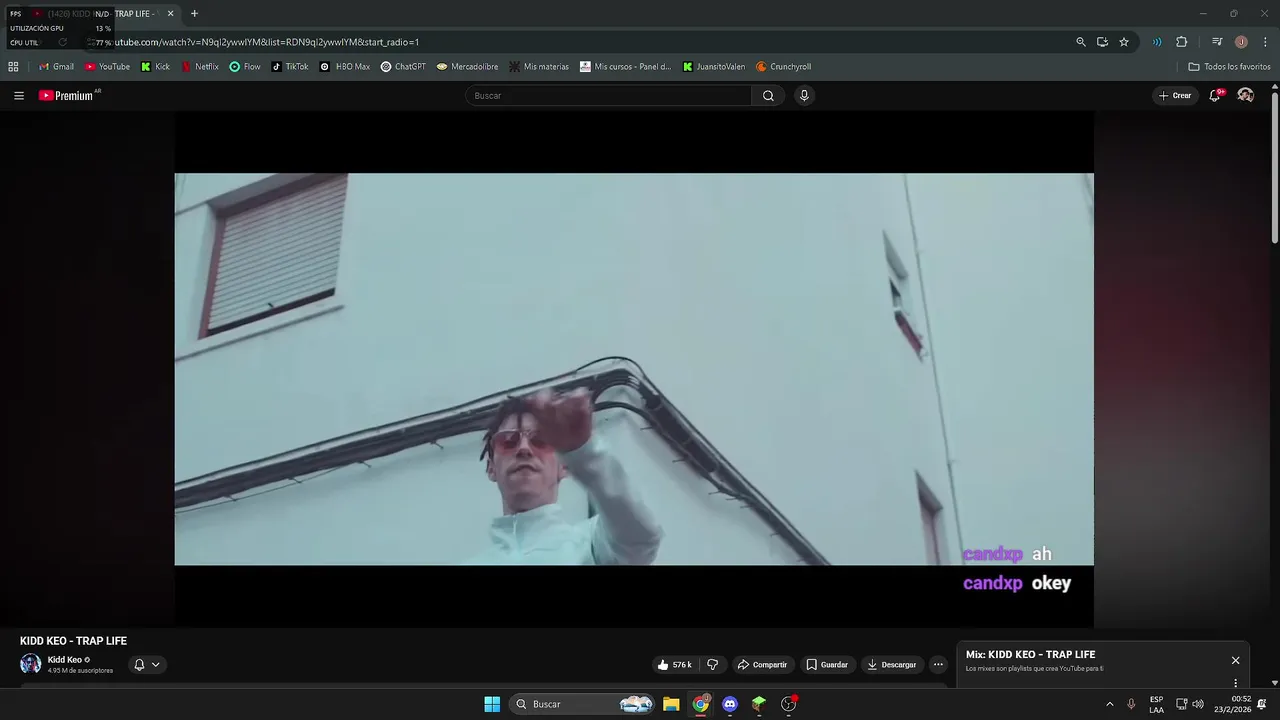This screenshot has height=720, width=1280.
Task: Click the video title KIDD KEO - TRAP LIFE
Action: 73,641
